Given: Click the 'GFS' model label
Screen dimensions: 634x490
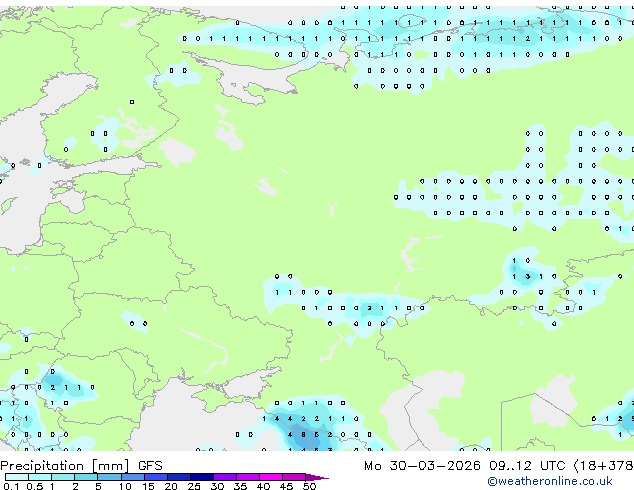Looking at the screenshot, I should (150, 466).
